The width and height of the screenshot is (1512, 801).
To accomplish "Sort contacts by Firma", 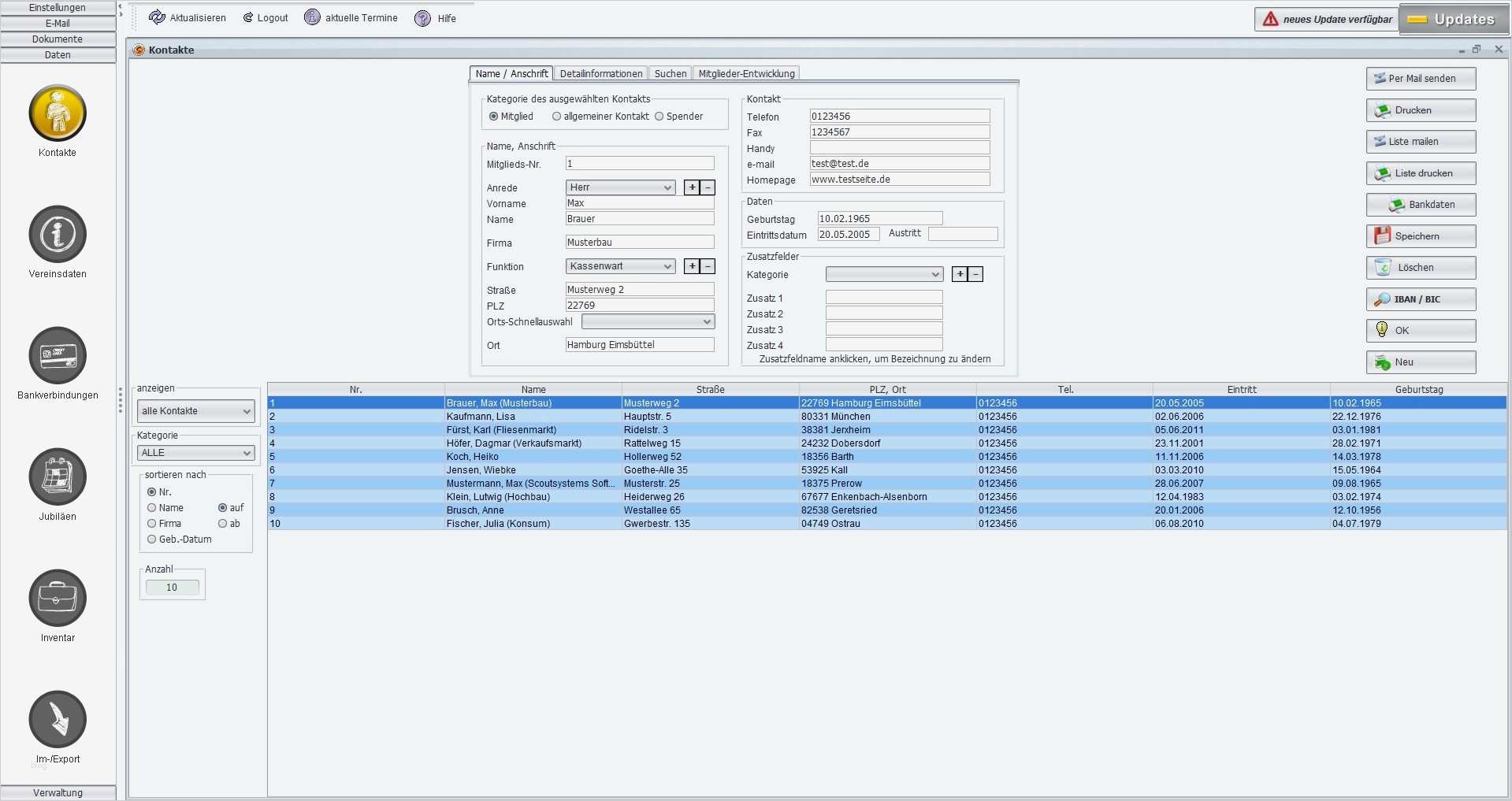I will [x=152, y=524].
